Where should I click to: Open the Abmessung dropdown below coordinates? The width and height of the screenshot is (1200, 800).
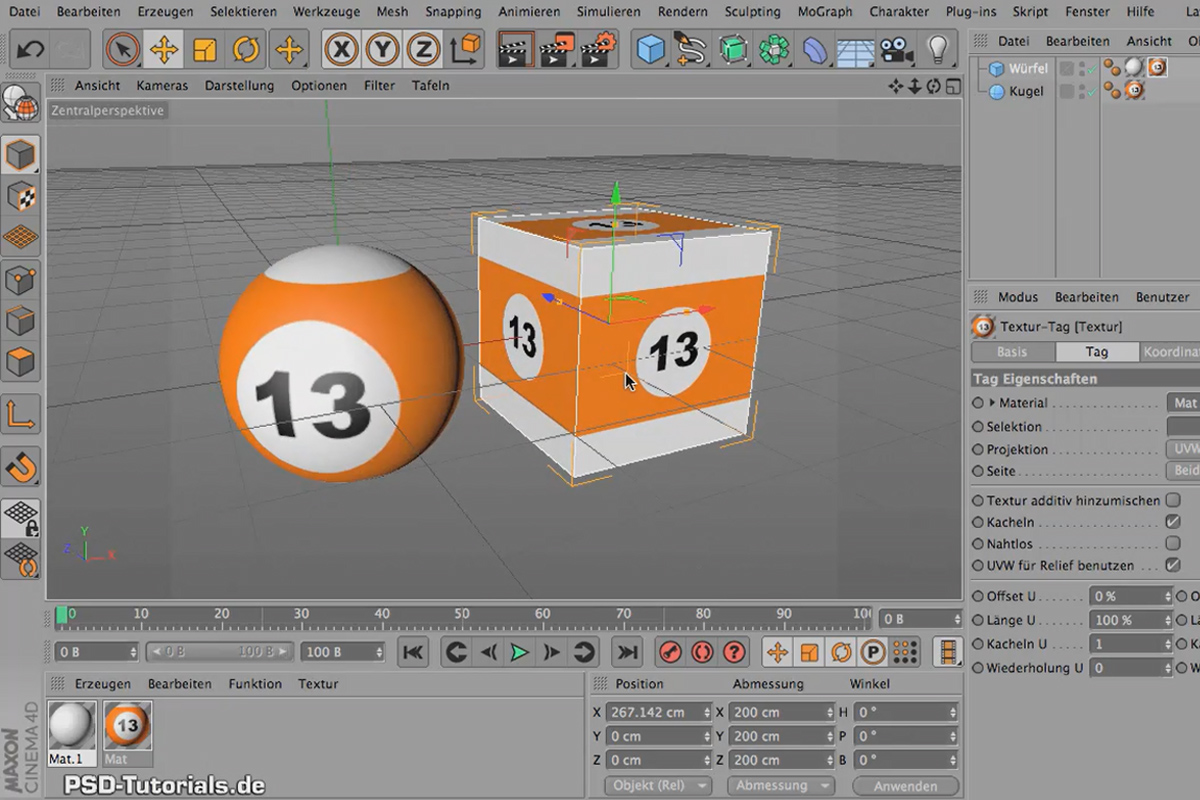coord(781,786)
